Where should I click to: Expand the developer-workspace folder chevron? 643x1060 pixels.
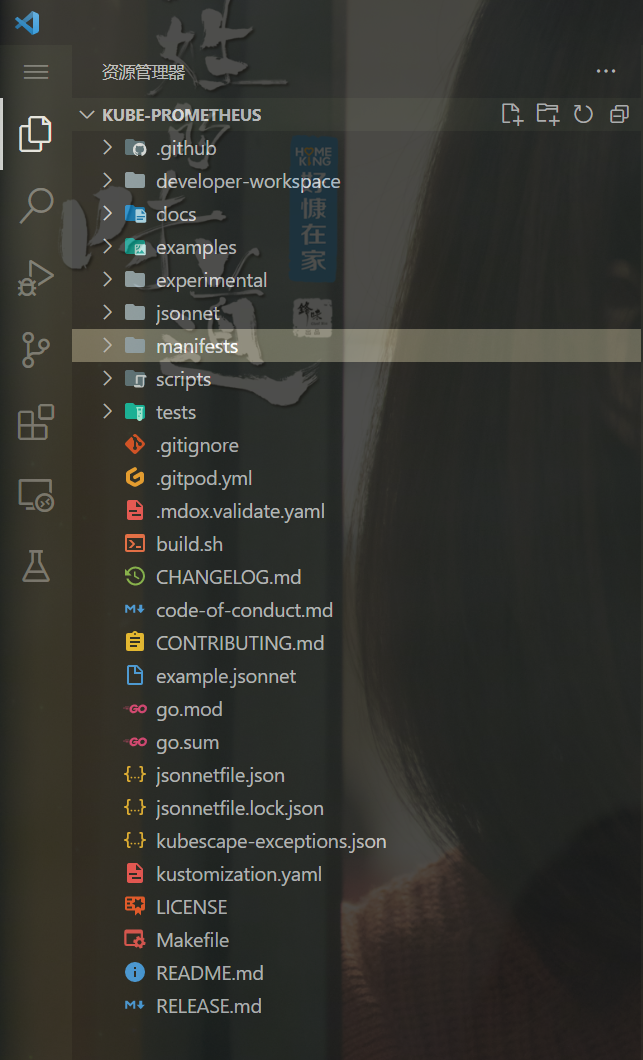(108, 180)
